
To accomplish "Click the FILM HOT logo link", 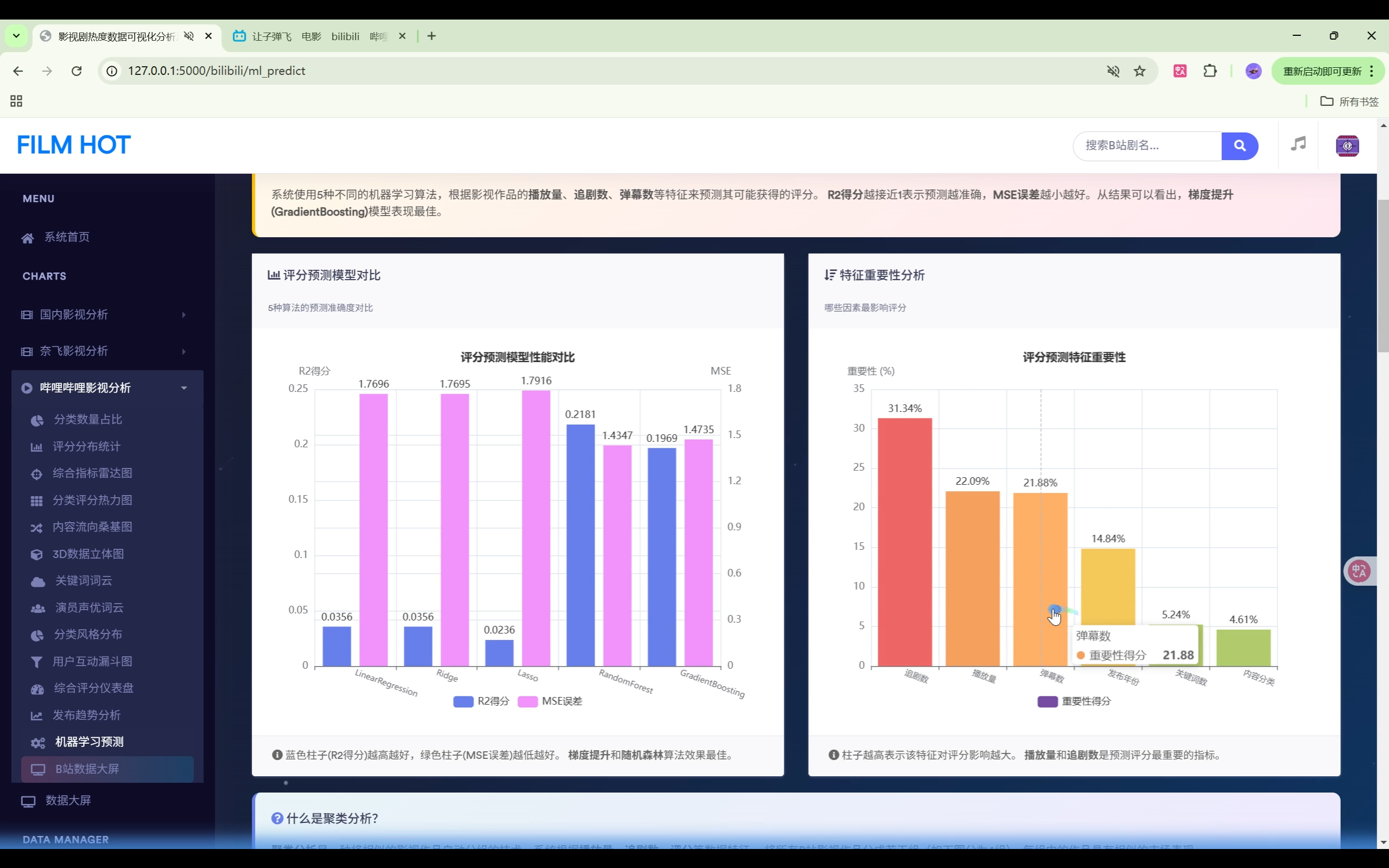I will click(73, 144).
